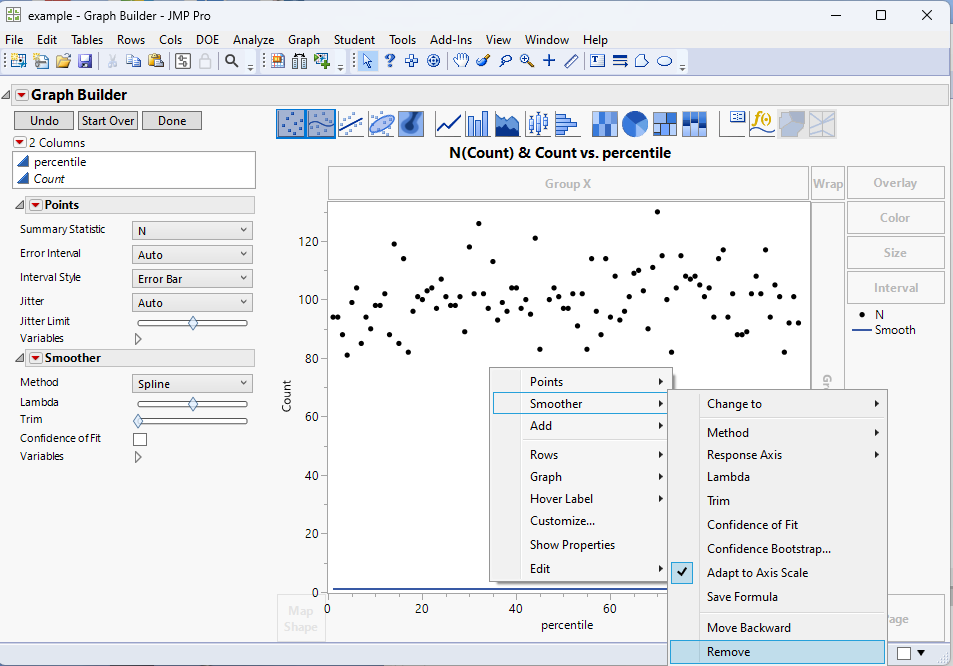Select the Points element icon
Image resolution: width=953 pixels, height=666 pixels.
289,124
